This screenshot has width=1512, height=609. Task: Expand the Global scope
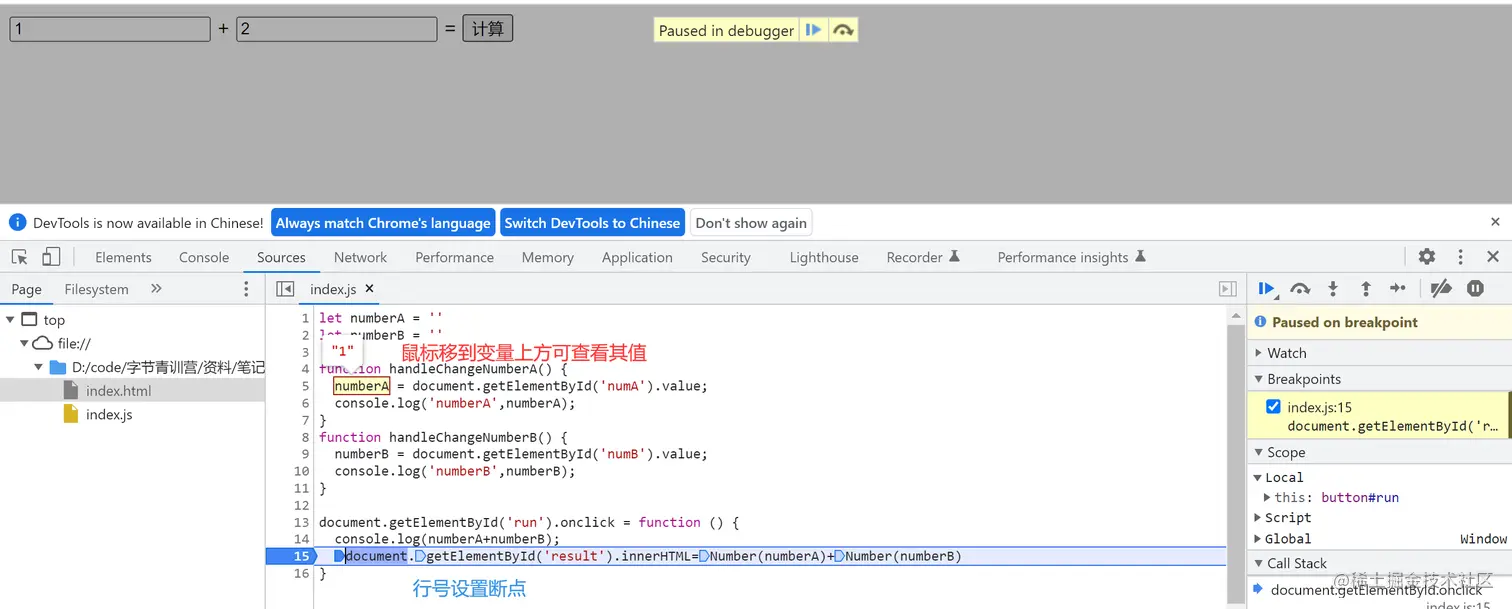click(1258, 538)
